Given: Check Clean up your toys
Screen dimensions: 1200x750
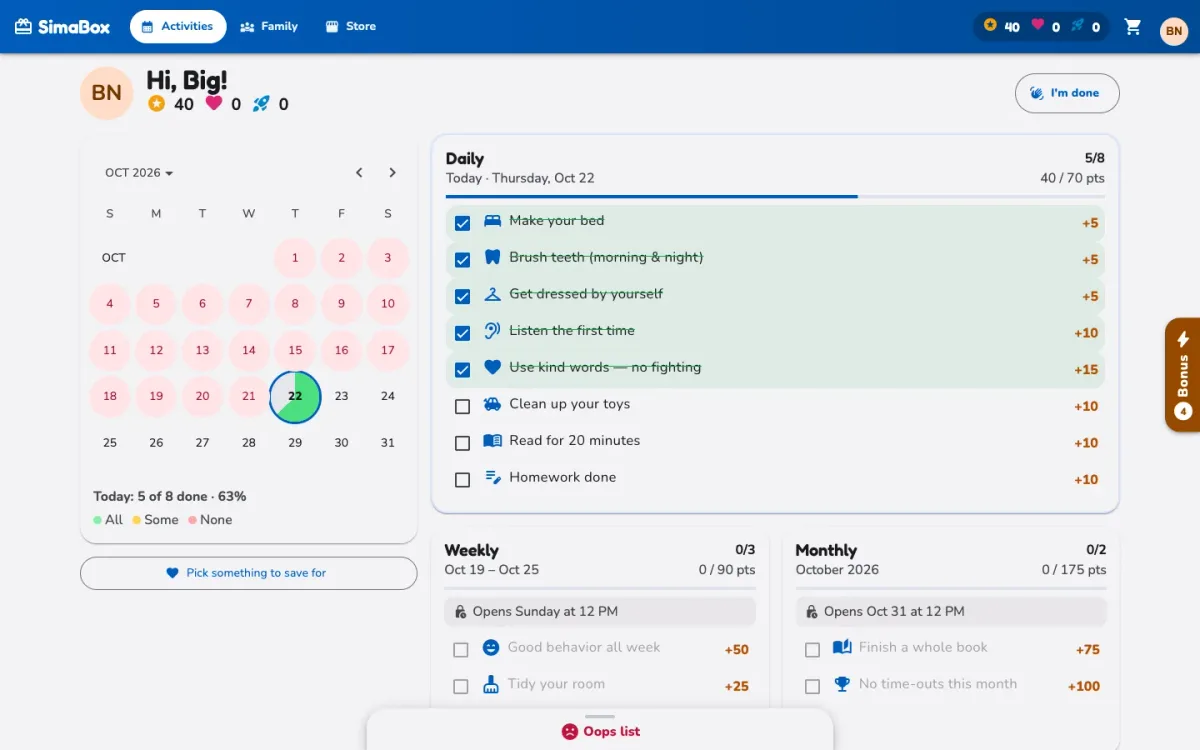Looking at the screenshot, I should pos(462,407).
